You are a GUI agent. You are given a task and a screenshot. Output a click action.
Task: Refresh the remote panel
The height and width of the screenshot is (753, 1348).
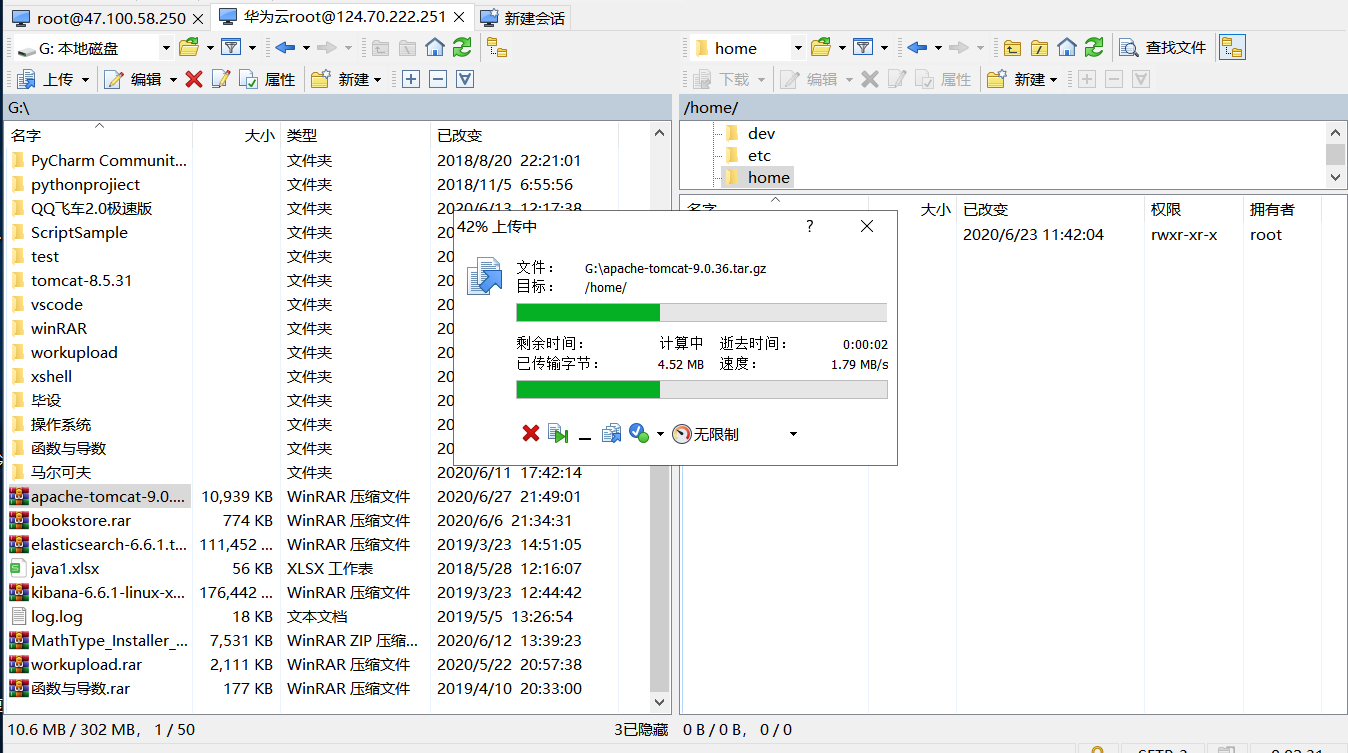[1094, 47]
